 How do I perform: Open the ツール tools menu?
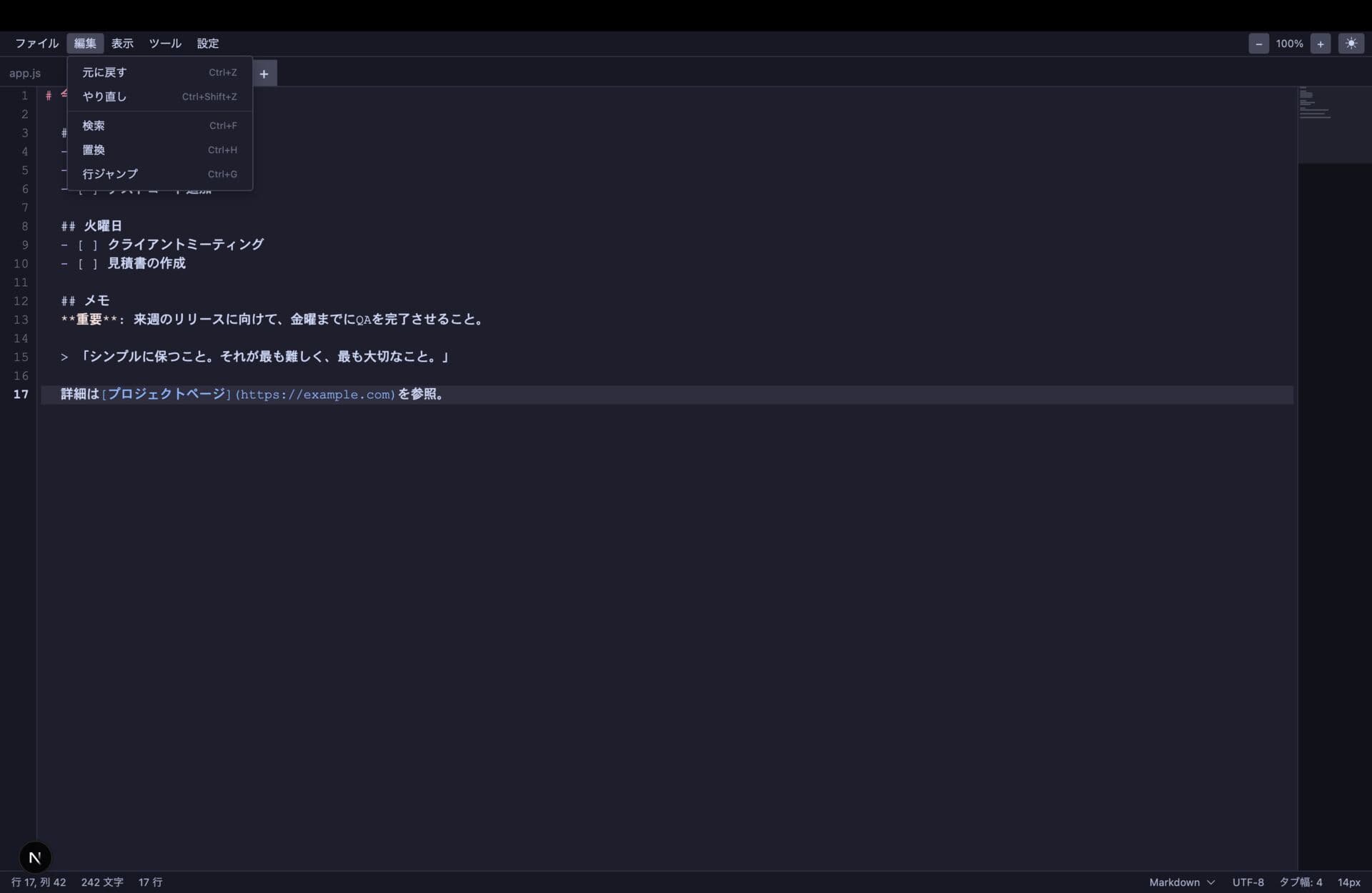pyautogui.click(x=165, y=44)
